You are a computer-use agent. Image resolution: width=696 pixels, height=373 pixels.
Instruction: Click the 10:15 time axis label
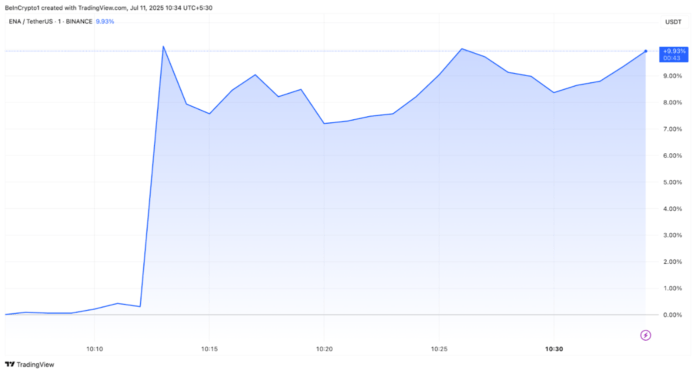[x=209, y=349]
